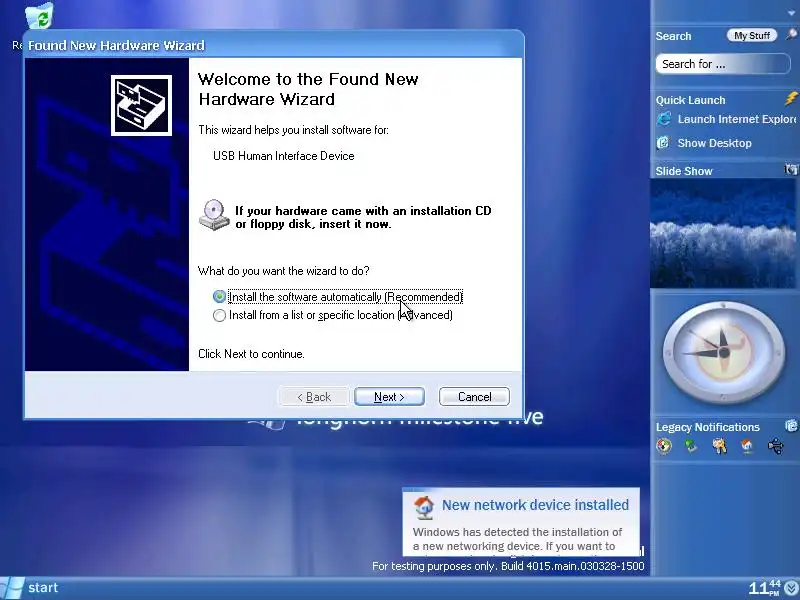Click the double chevron button beside clock
The width and height of the screenshot is (800, 600).
(792, 588)
